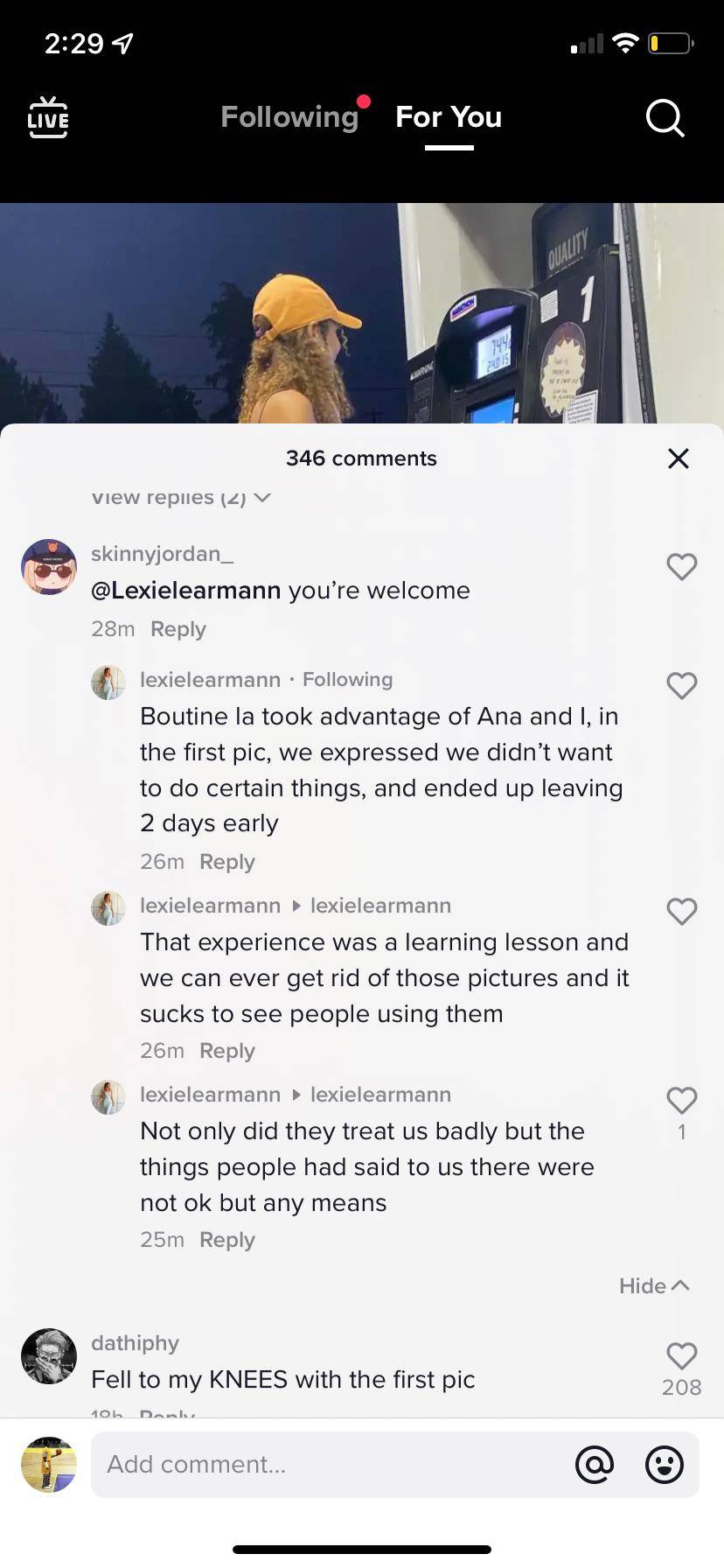Like the 'learning lesson' reply
Viewport: 724px width, 1568px height.
pos(681,912)
